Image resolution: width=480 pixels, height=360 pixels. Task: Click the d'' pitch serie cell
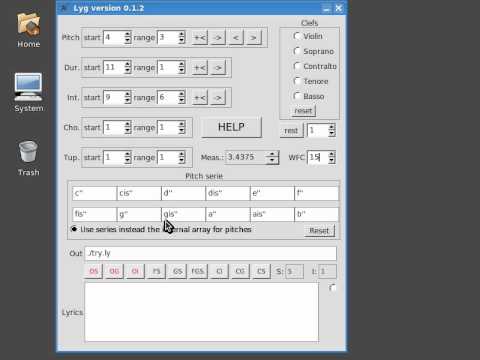[183, 193]
